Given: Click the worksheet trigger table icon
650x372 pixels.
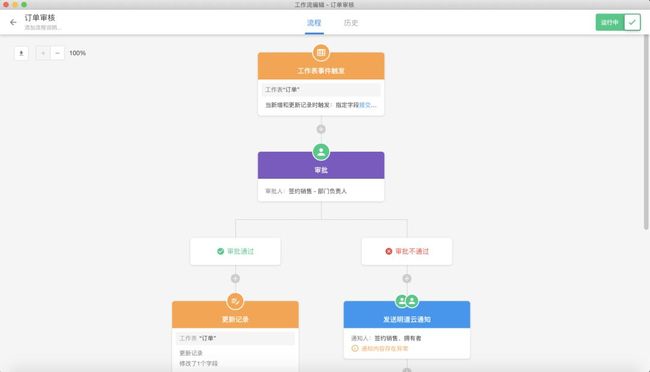Looking at the screenshot, I should (x=321, y=53).
